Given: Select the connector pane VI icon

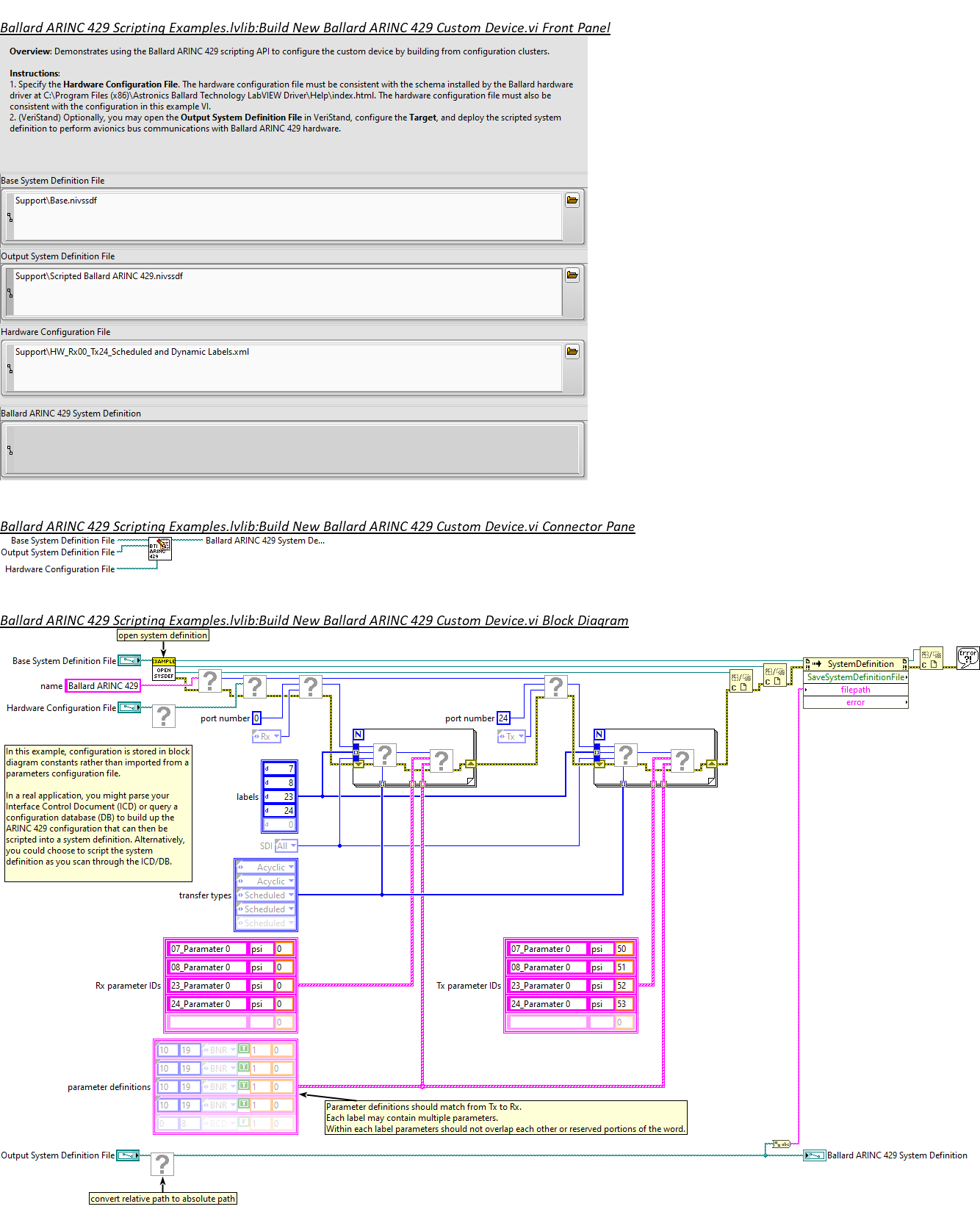Looking at the screenshot, I should pos(160,549).
